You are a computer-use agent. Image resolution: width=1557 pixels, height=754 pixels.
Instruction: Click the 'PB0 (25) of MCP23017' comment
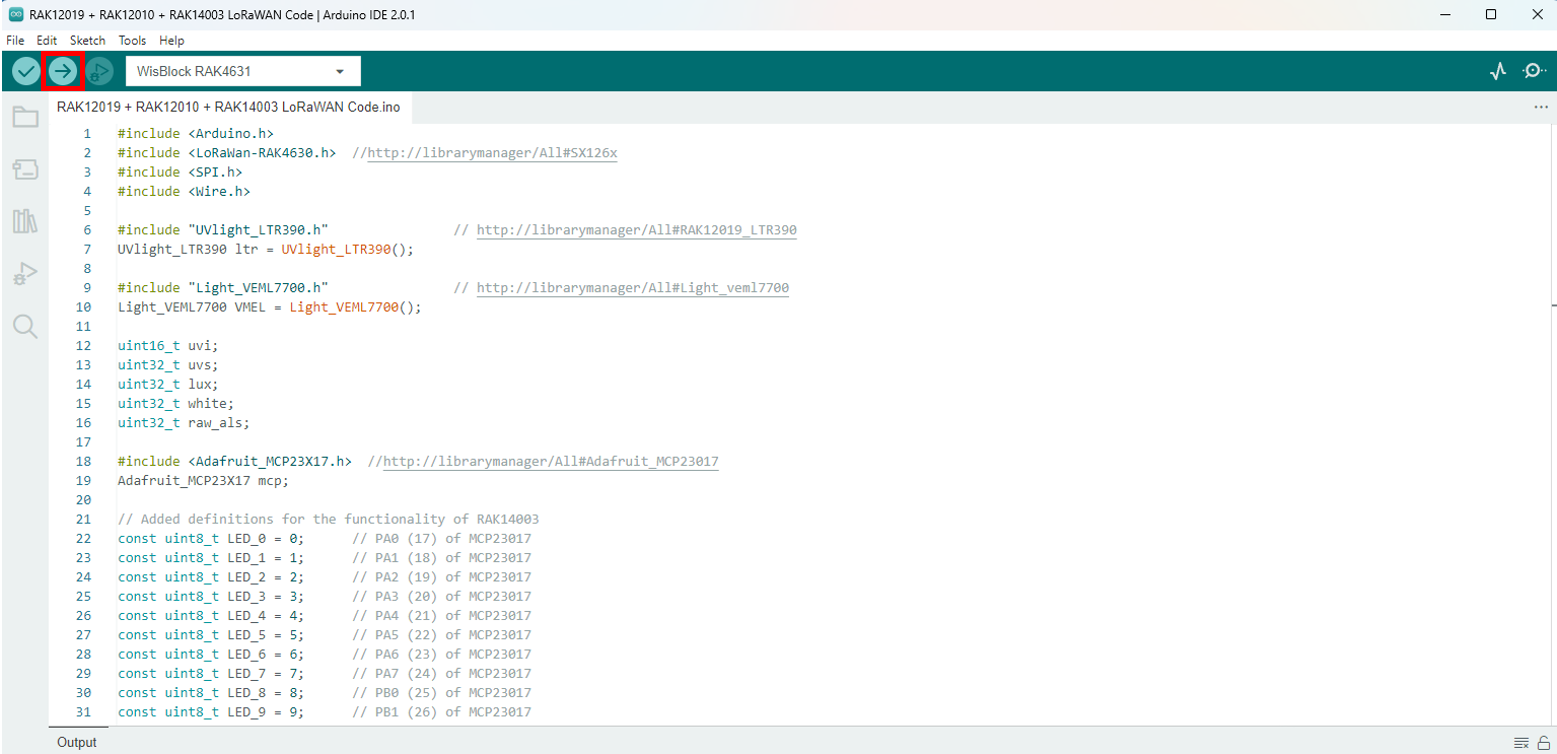[x=441, y=692]
